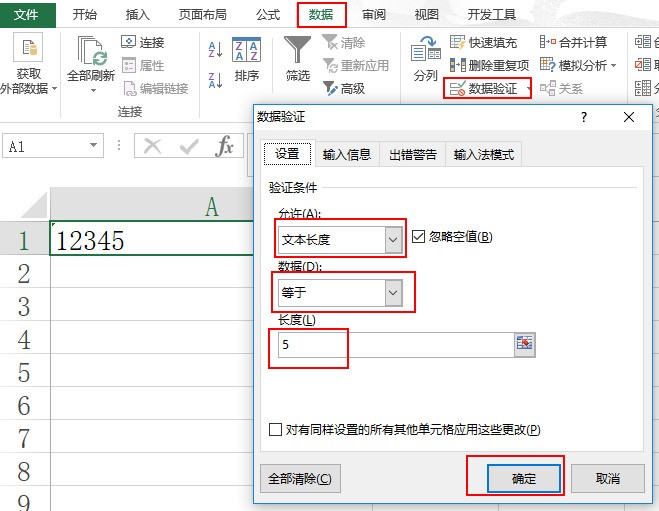
Task: Open the Name Box dropdown arrow
Action: pyautogui.click(x=94, y=147)
